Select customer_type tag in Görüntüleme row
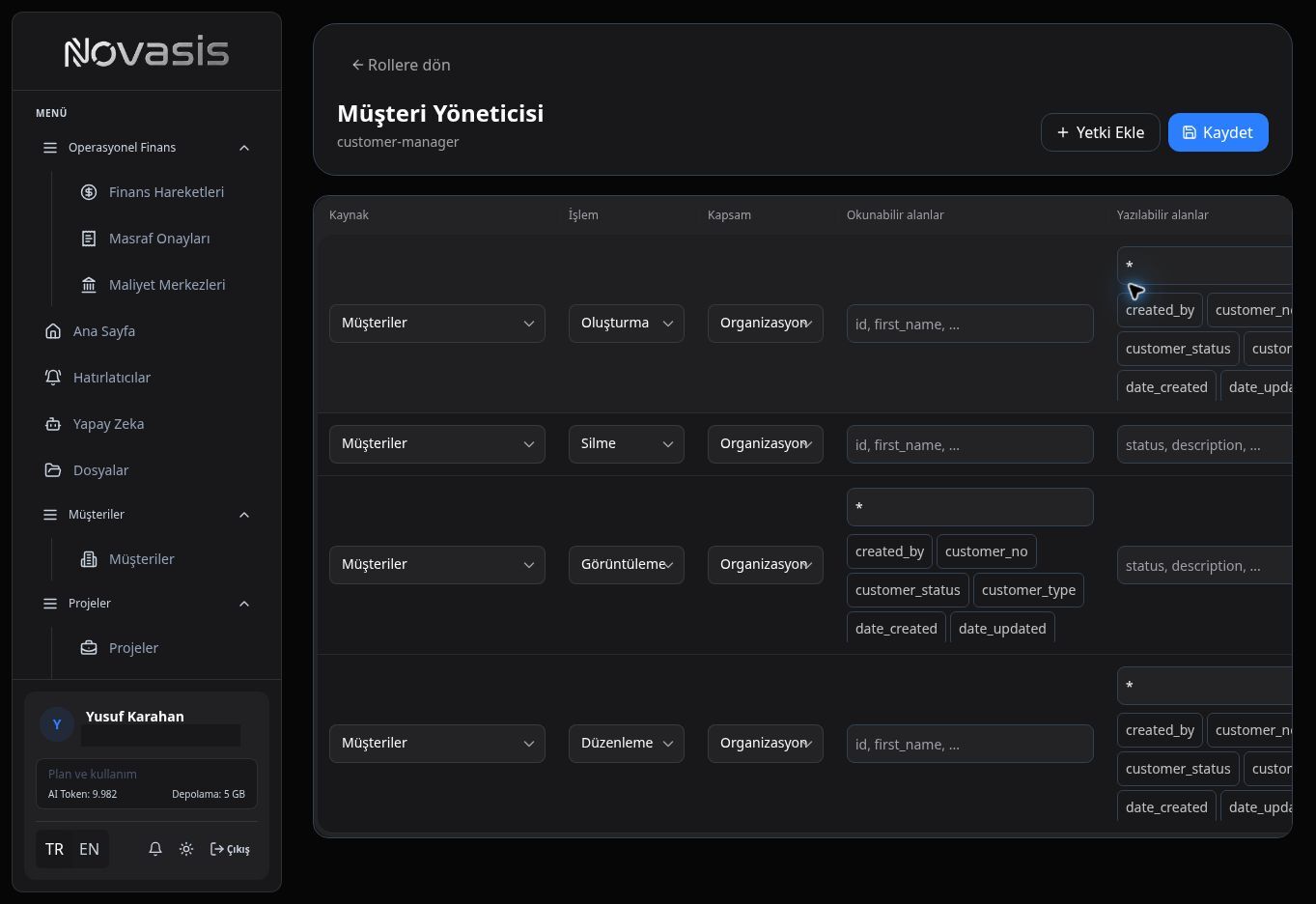This screenshot has width=1316, height=904. coord(1028,590)
